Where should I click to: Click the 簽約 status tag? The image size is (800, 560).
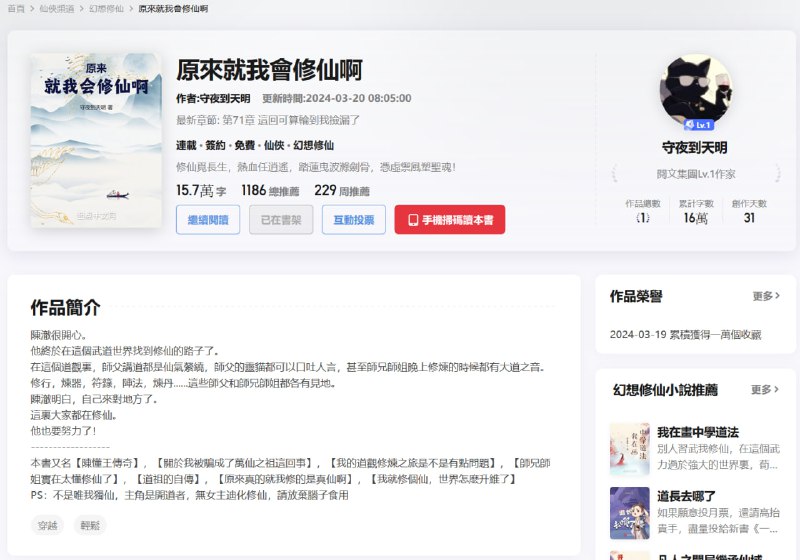215,145
